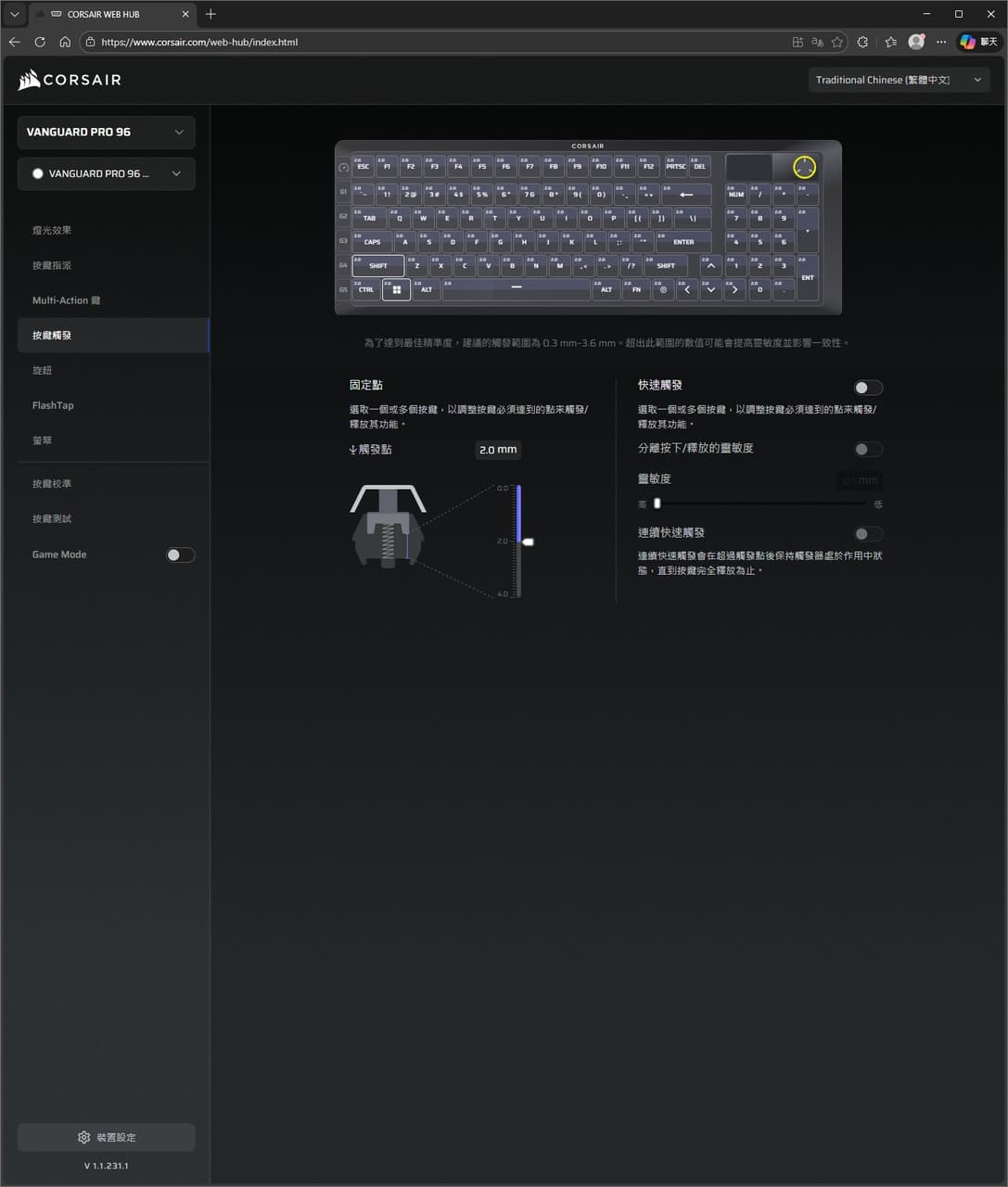Select the ENTER key on keyboard diagram
This screenshot has width=1008, height=1187.
pos(683,242)
